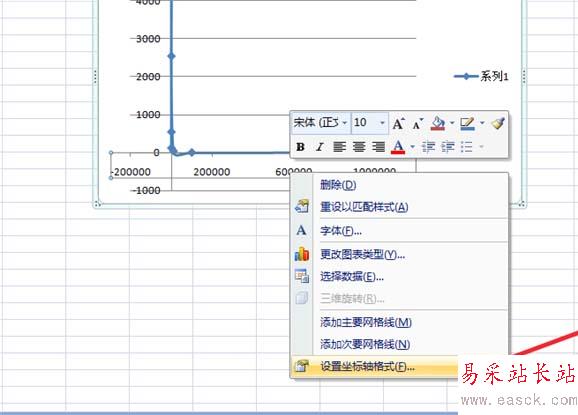Expand font color dropdown arrow
Screen dimensions: 578x415
point(412,147)
